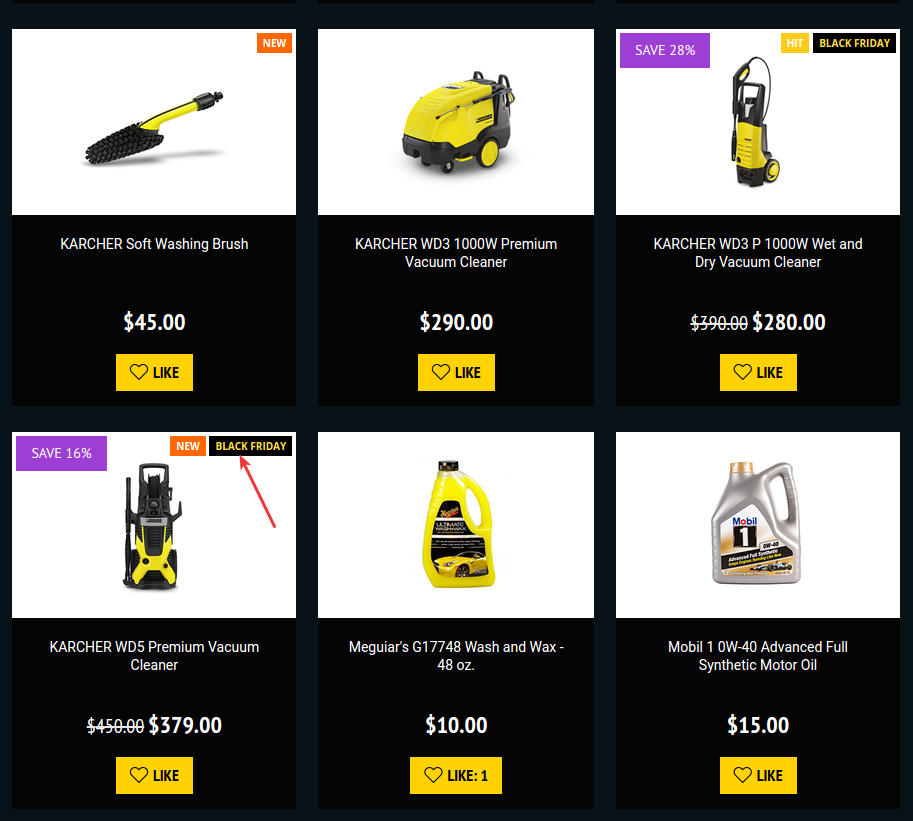Image resolution: width=913 pixels, height=821 pixels.
Task: Open Mobil 1 0W-40 Advanced title link
Action: 758,656
